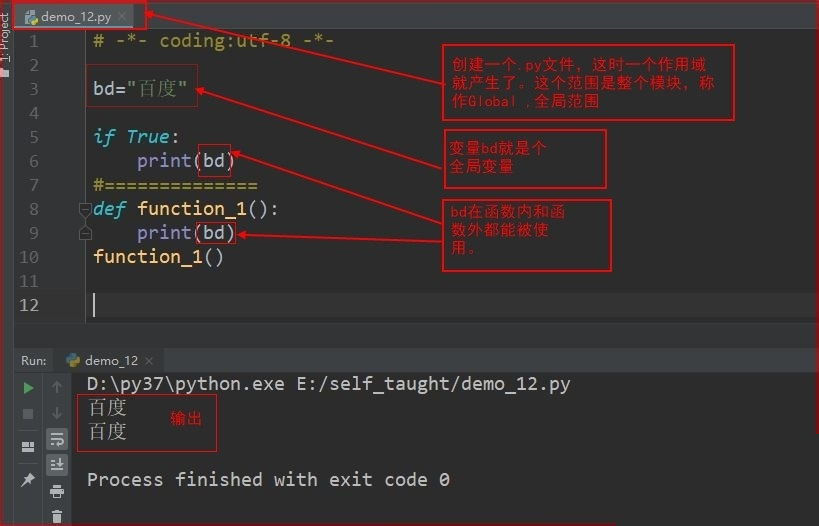Close the demo_12.py editor tab

[123, 17]
